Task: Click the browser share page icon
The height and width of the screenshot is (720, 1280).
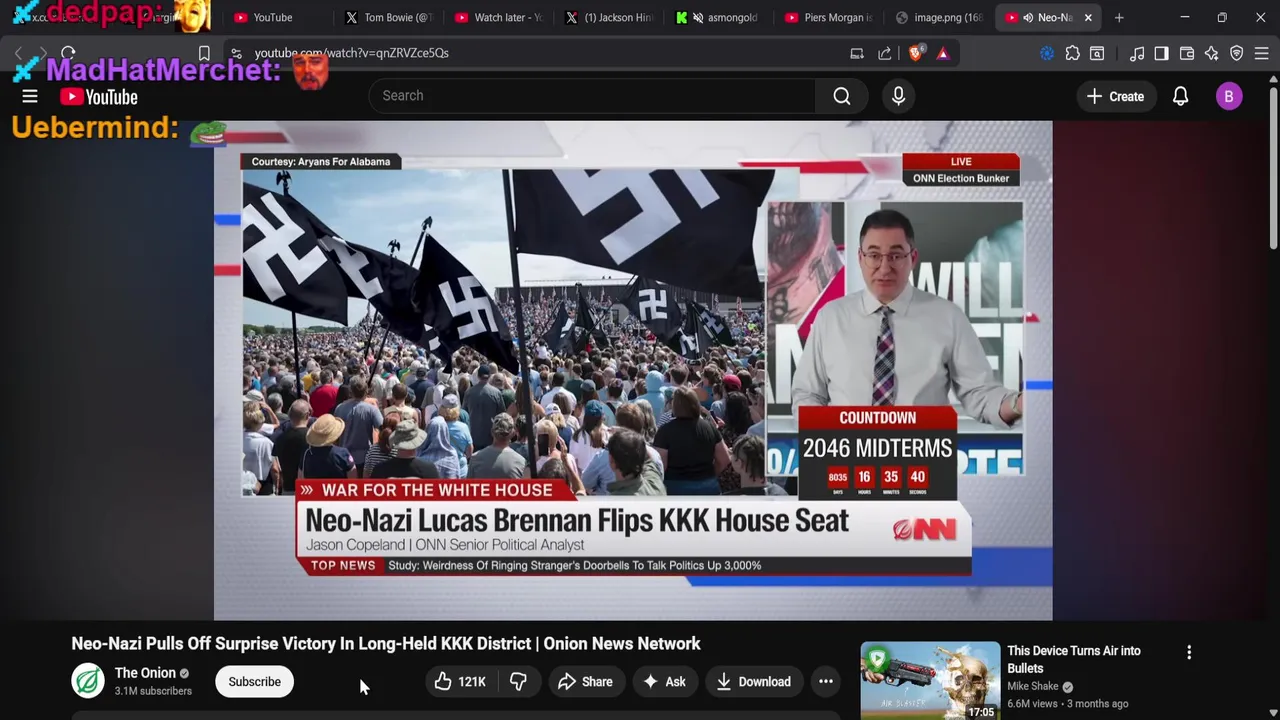Action: tap(885, 53)
